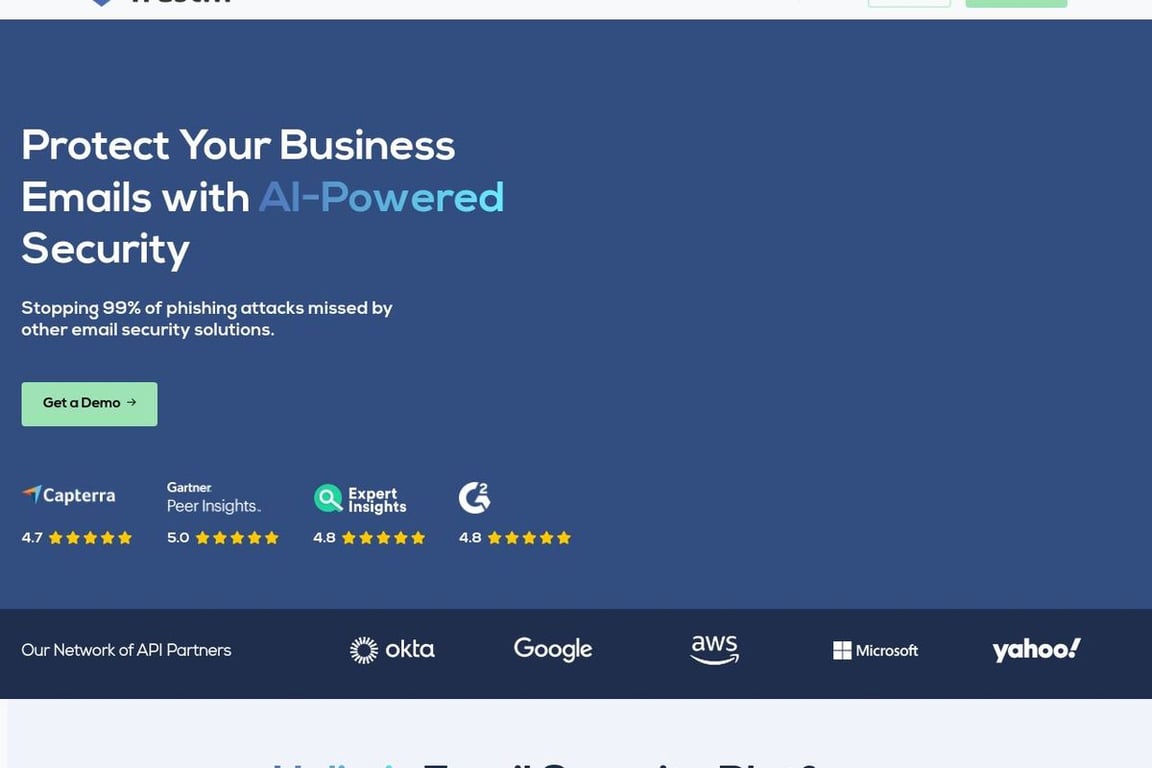Click the Our Network of API Partners text
Image resolution: width=1152 pixels, height=768 pixels.
126,649
